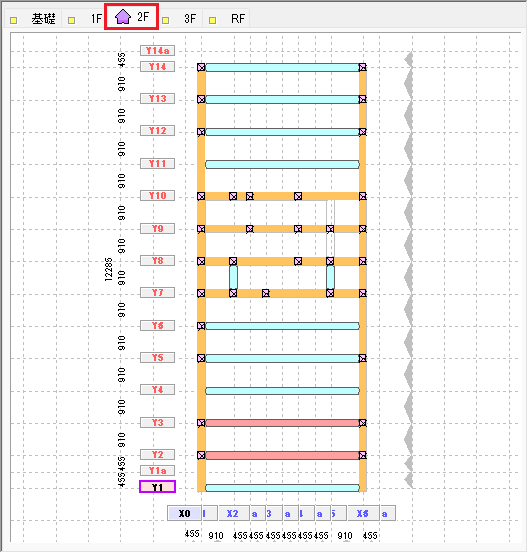Select the 2F tab with house icon
The height and width of the screenshot is (553, 528).
[x=131, y=17]
